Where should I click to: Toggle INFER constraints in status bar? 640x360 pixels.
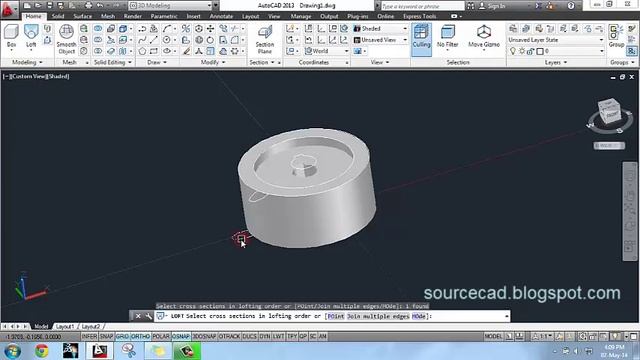[x=89, y=336]
